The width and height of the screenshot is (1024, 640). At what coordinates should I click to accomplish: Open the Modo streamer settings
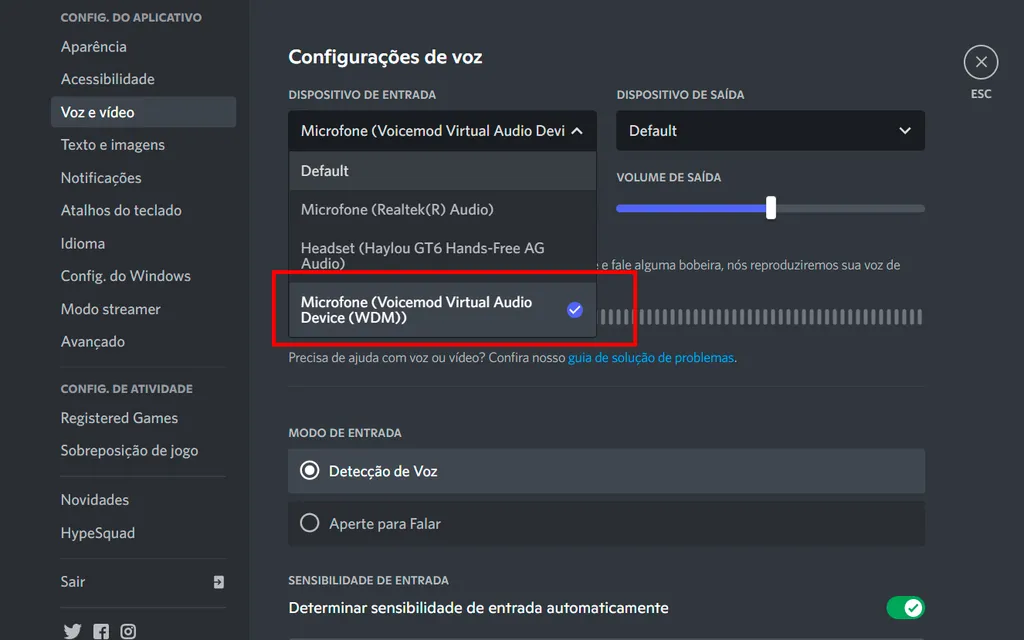[111, 308]
